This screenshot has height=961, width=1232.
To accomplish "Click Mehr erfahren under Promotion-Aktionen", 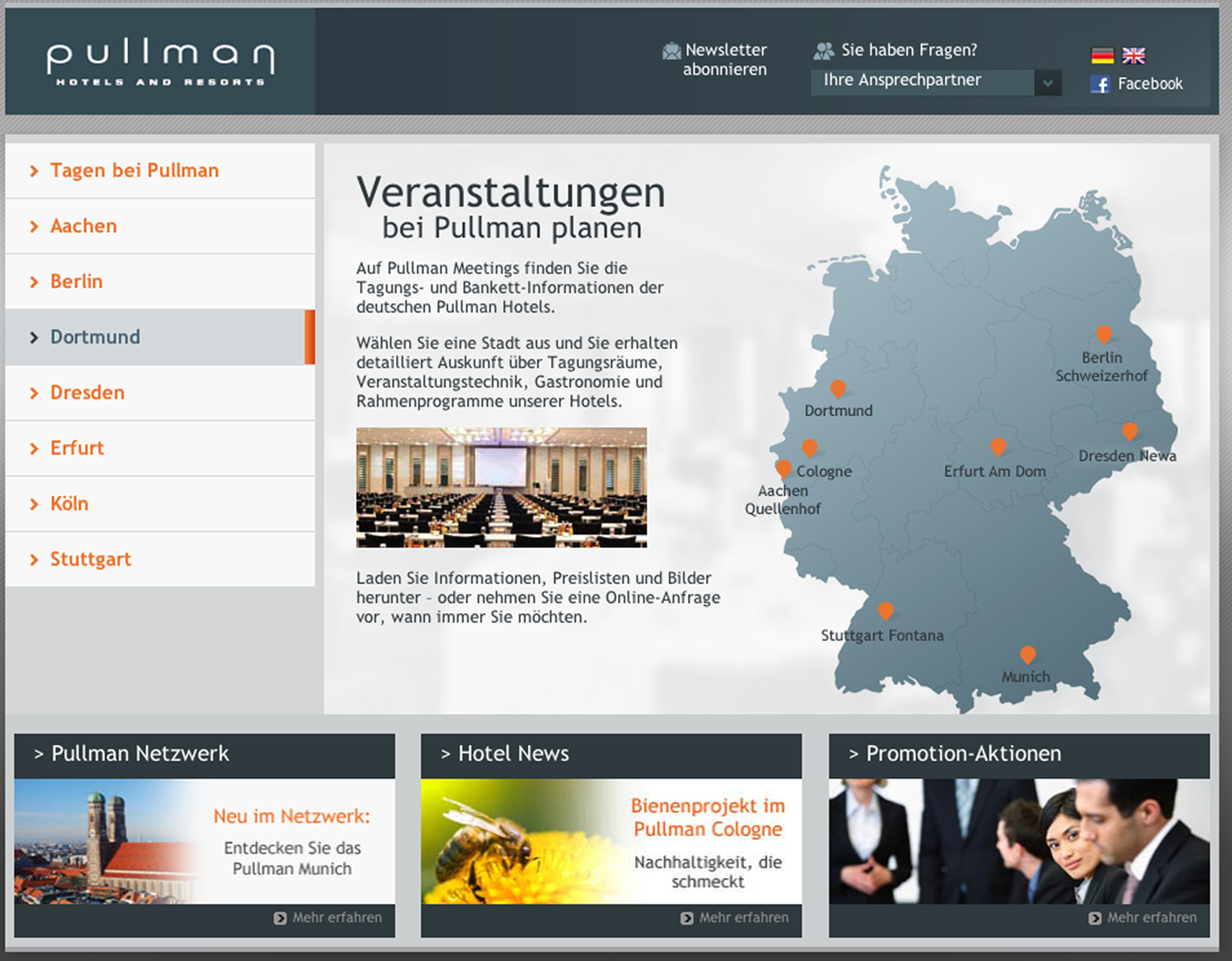I will coord(1151,918).
